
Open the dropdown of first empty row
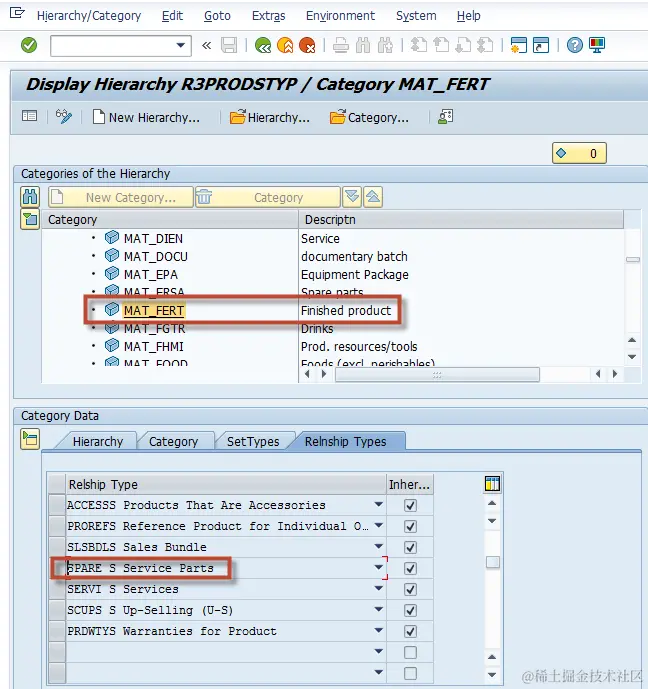pyautogui.click(x=379, y=651)
